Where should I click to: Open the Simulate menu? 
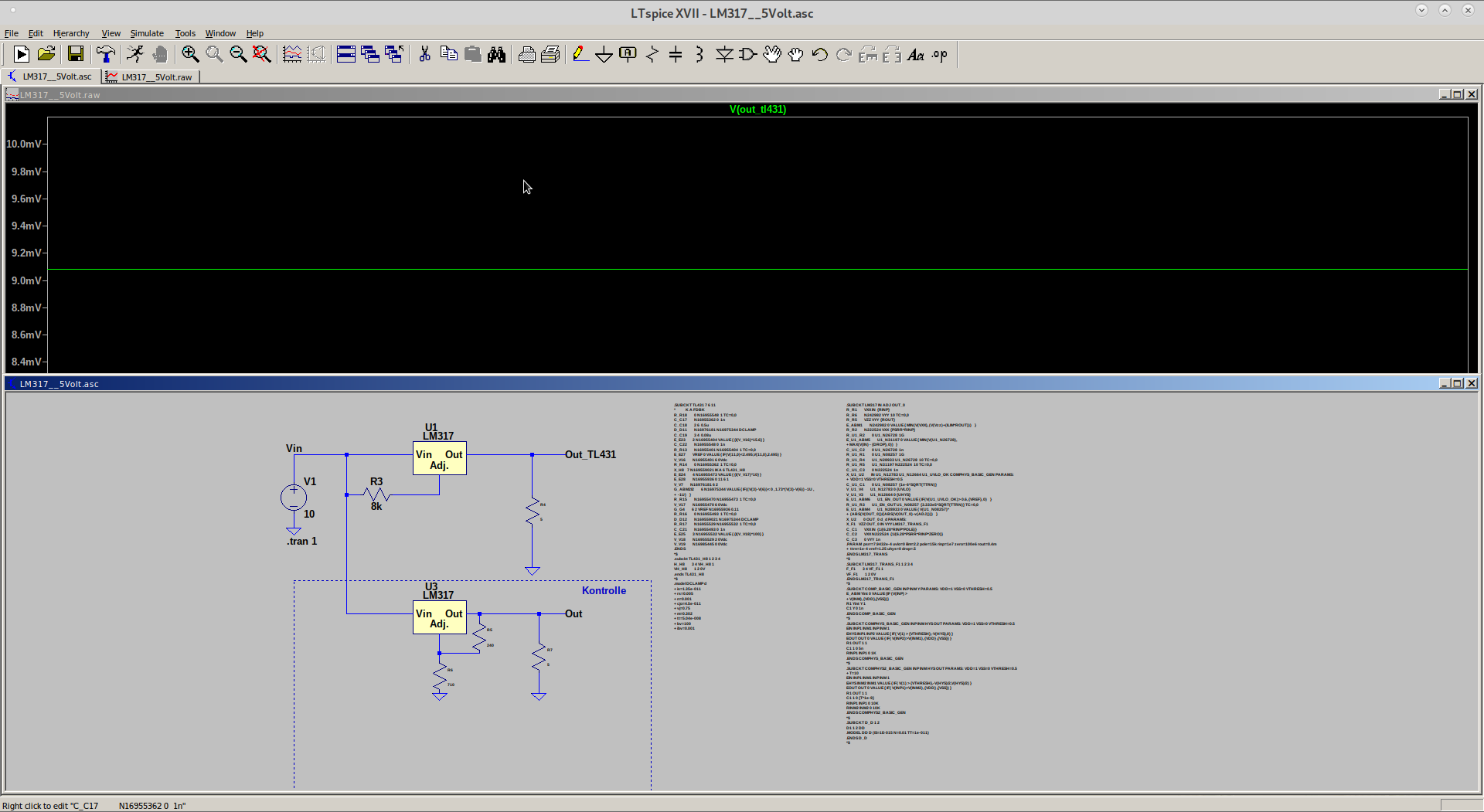(147, 33)
